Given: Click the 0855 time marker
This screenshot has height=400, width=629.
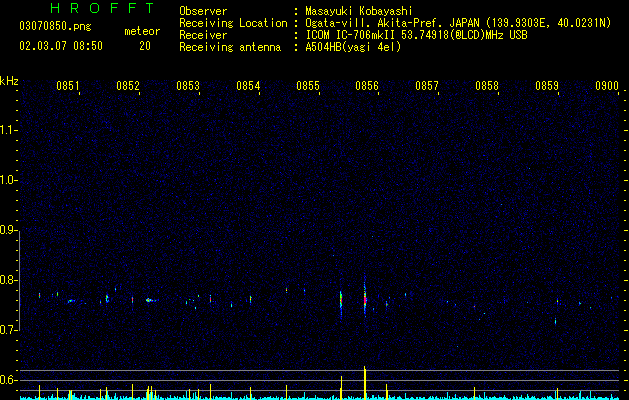Looking at the screenshot, I should point(308,86).
